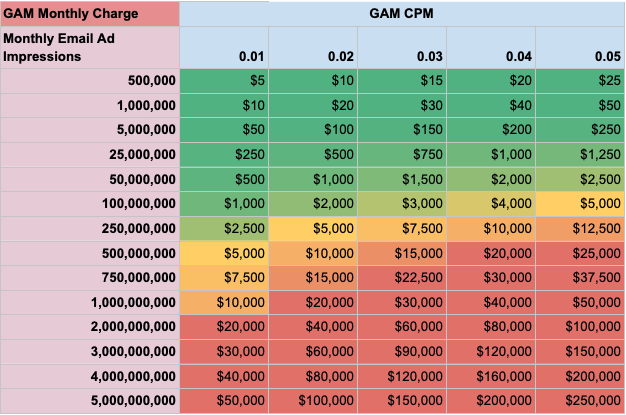626x415 pixels.
Task: Click the $37,500 cell
Action: 580,277
